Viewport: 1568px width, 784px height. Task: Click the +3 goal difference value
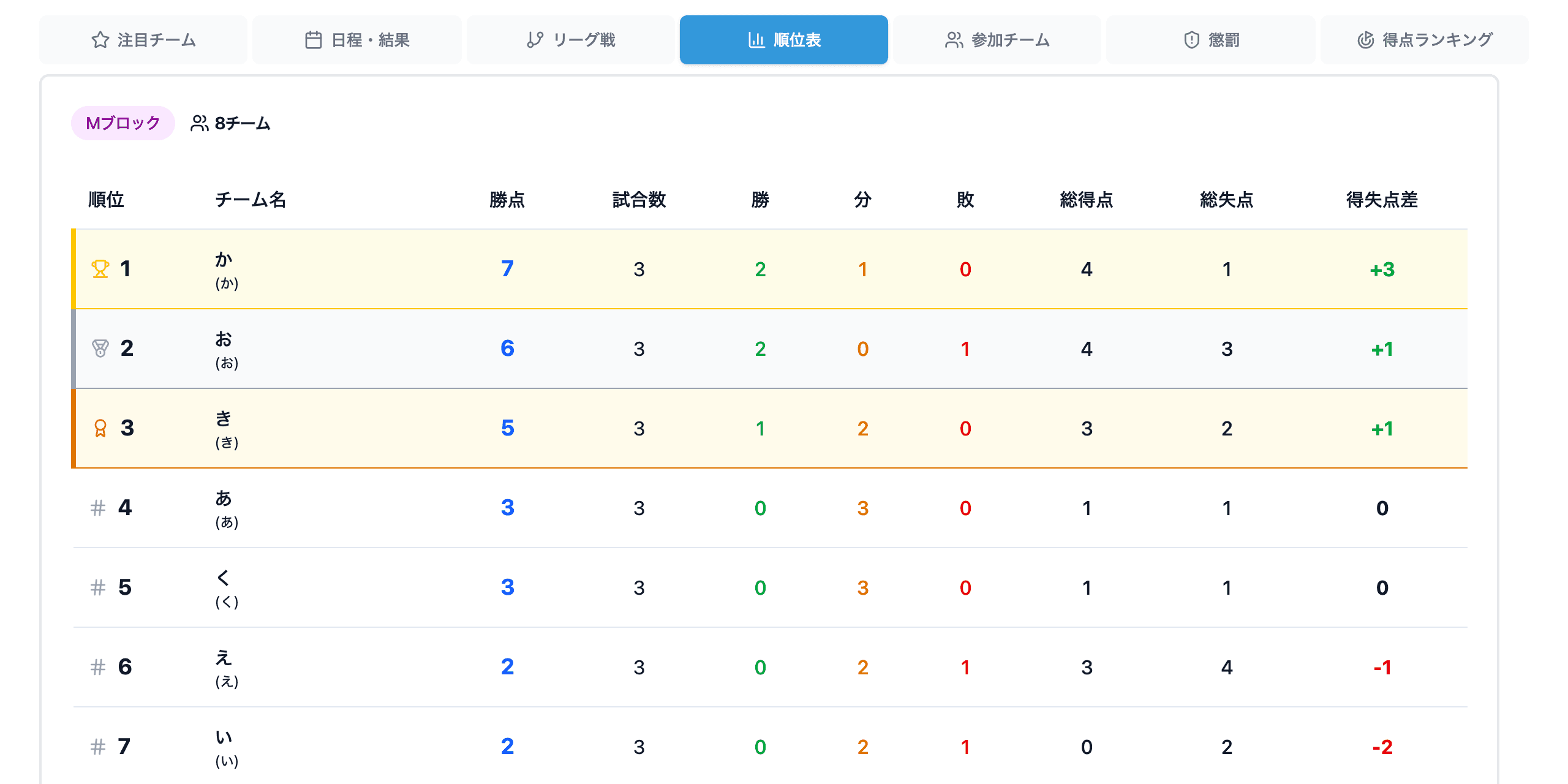coord(1382,269)
